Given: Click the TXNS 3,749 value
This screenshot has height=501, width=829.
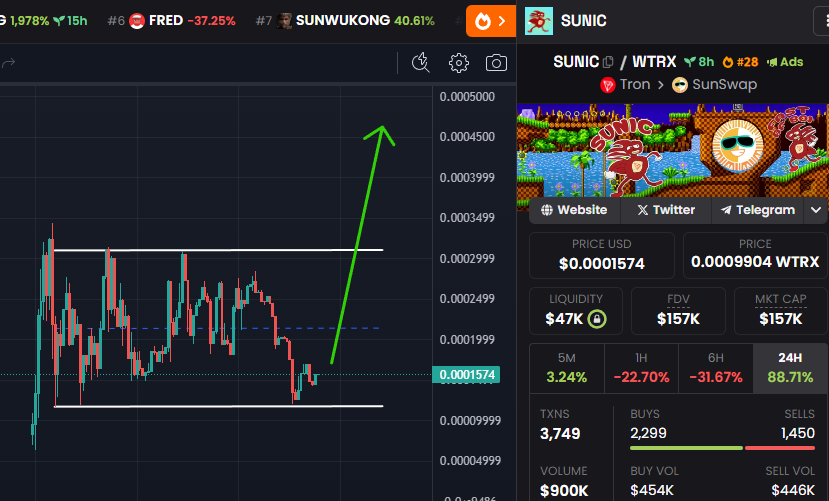Looking at the screenshot, I should 560,434.
